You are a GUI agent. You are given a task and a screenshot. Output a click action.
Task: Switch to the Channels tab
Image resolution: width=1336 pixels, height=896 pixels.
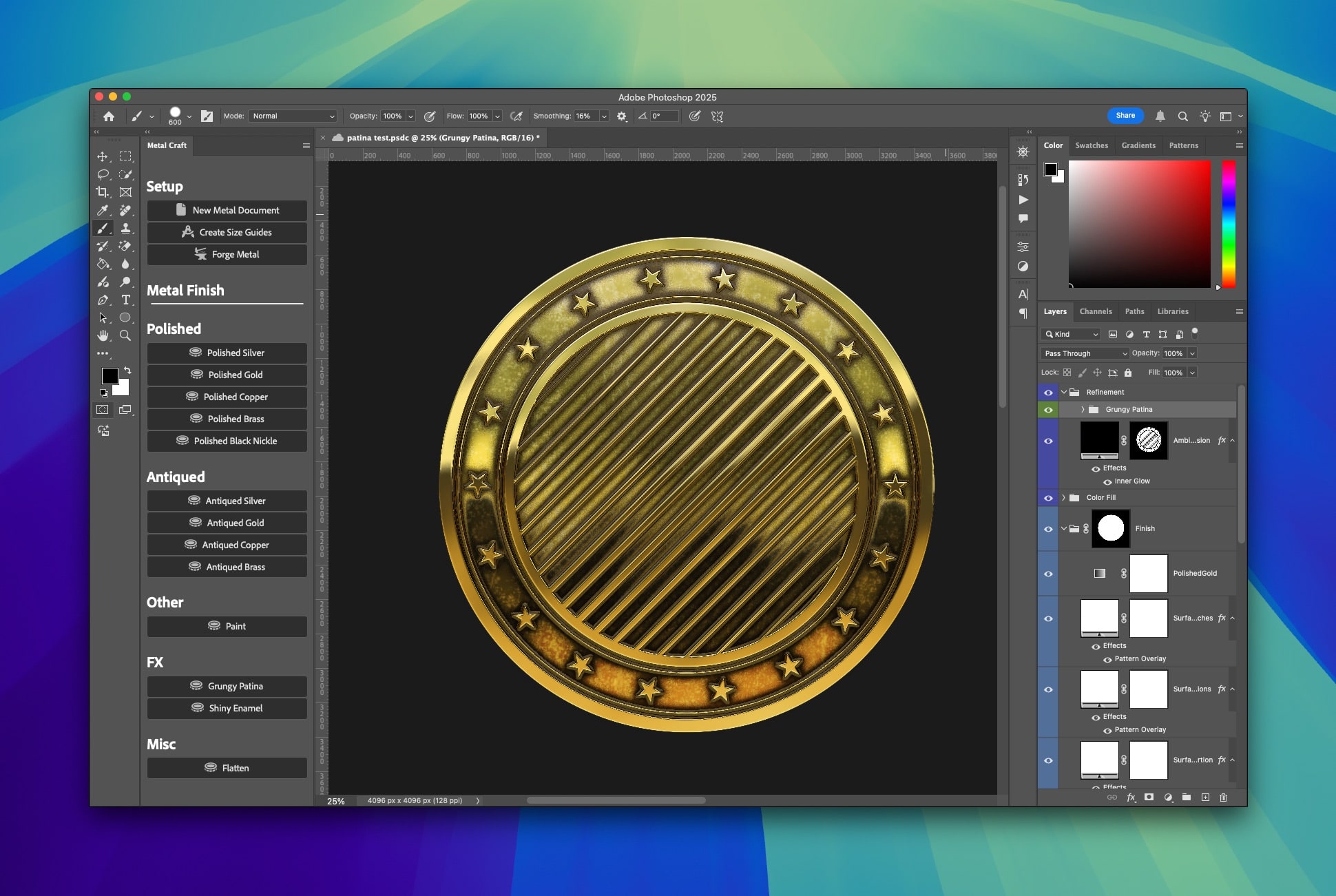tap(1096, 311)
